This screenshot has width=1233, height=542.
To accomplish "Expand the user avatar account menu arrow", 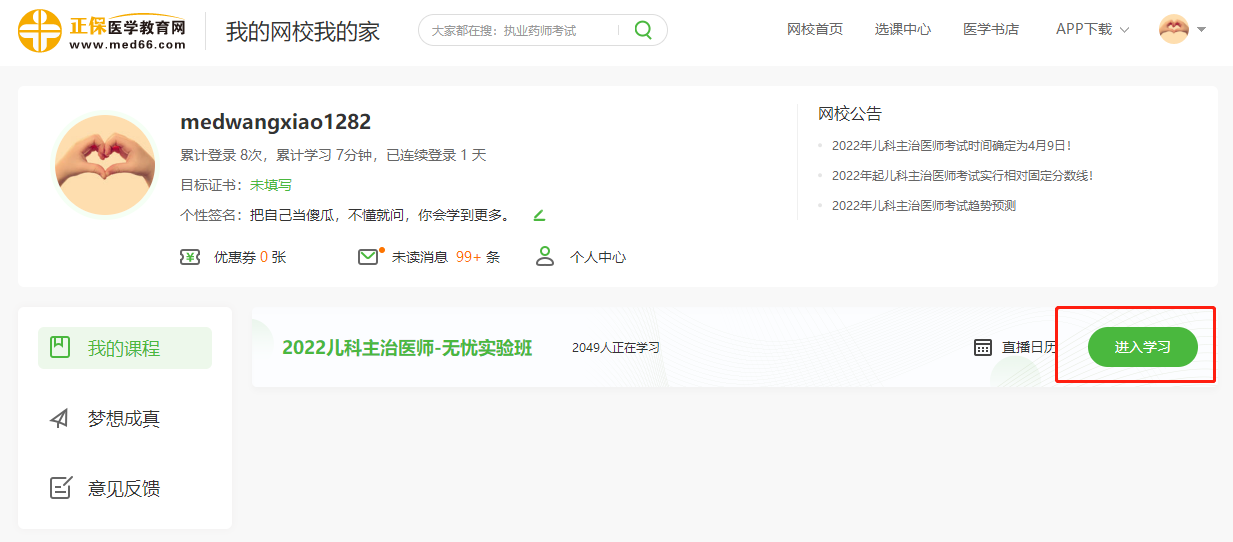I will pyautogui.click(x=1201, y=29).
